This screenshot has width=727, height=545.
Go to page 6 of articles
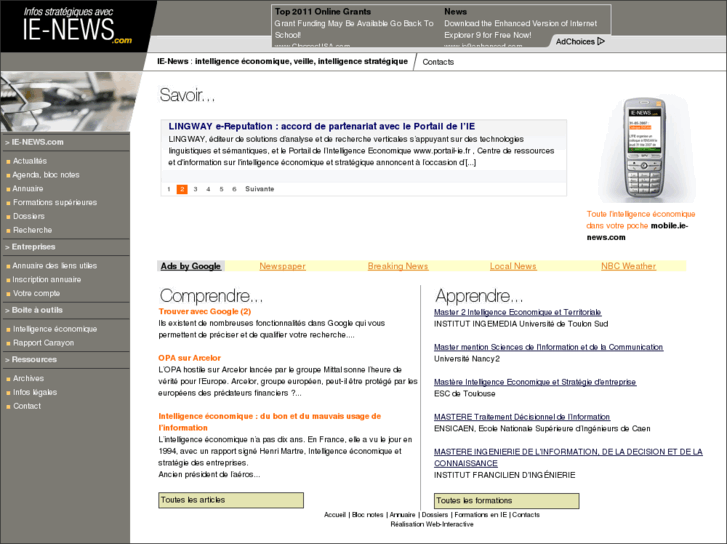tap(234, 189)
